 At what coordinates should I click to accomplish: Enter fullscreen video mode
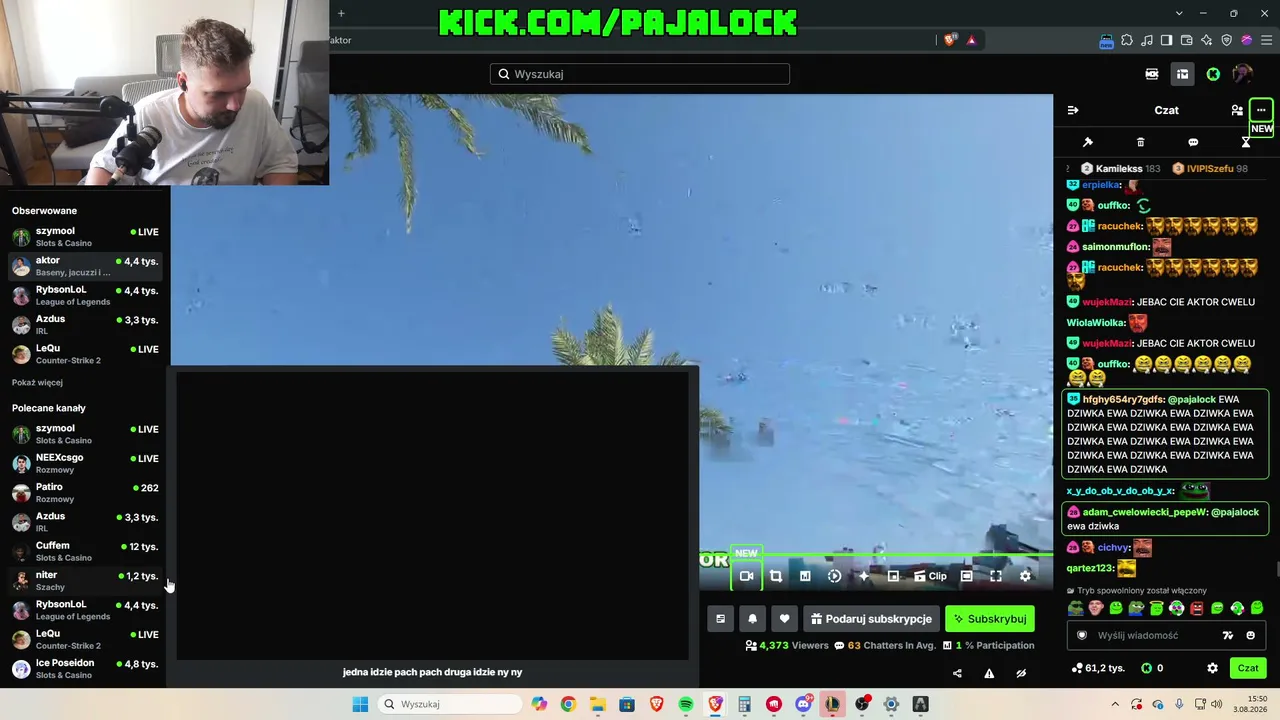(x=996, y=576)
